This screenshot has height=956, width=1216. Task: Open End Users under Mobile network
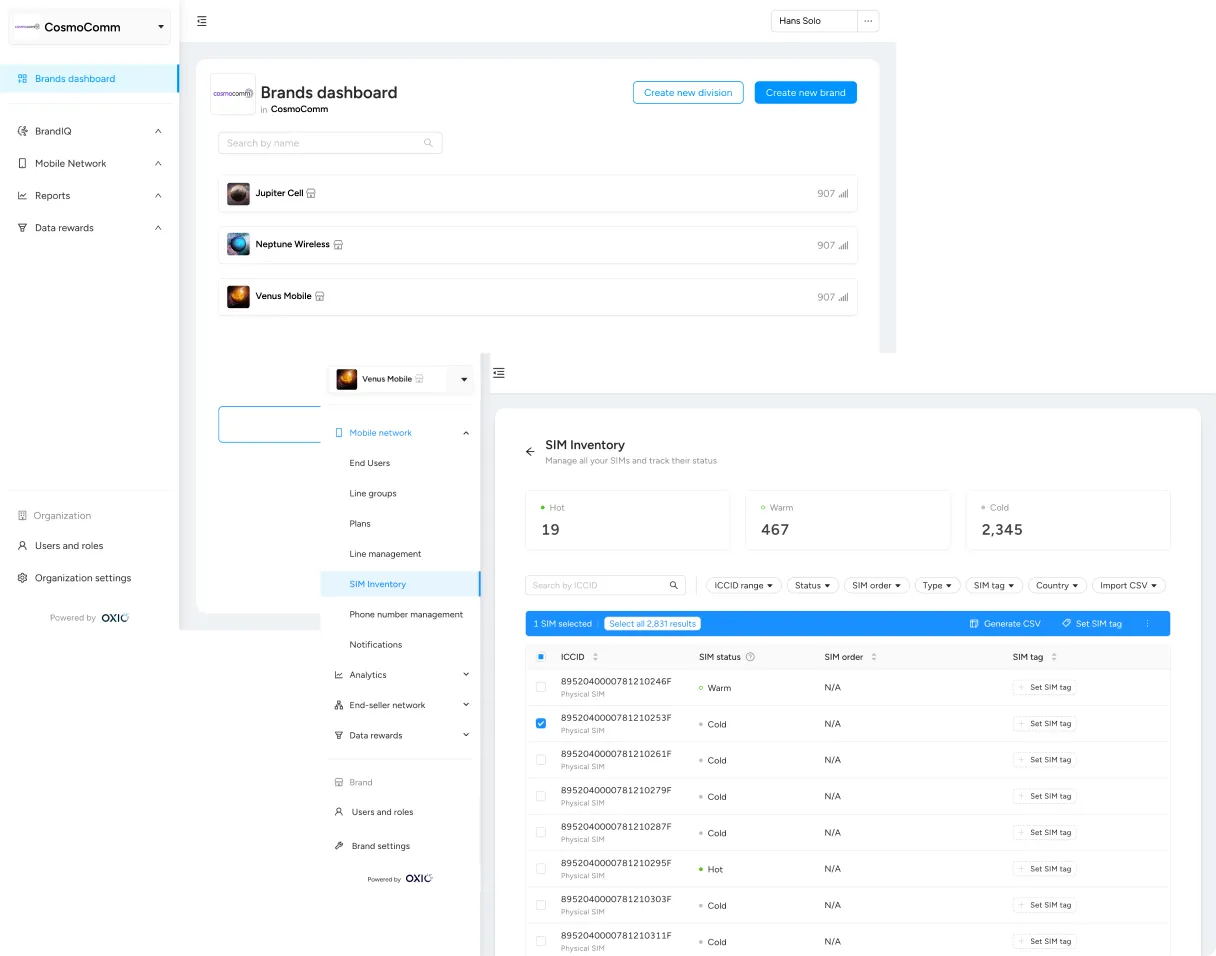370,463
